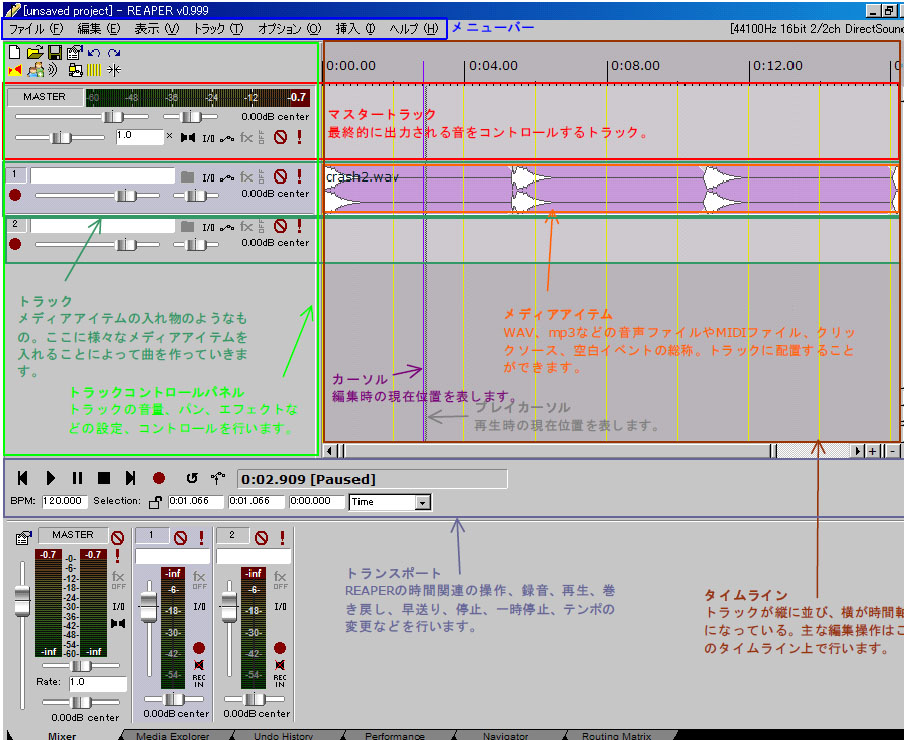Open Options menu (オプション)
The width and height of the screenshot is (904, 740).
289,29
